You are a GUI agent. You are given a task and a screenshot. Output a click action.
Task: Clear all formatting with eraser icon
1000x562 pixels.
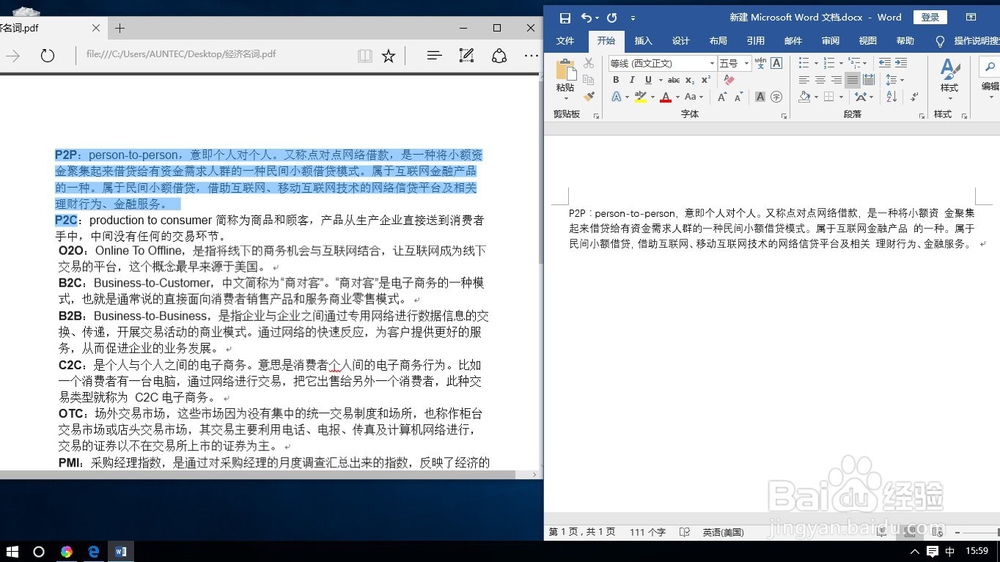pyautogui.click(x=729, y=80)
